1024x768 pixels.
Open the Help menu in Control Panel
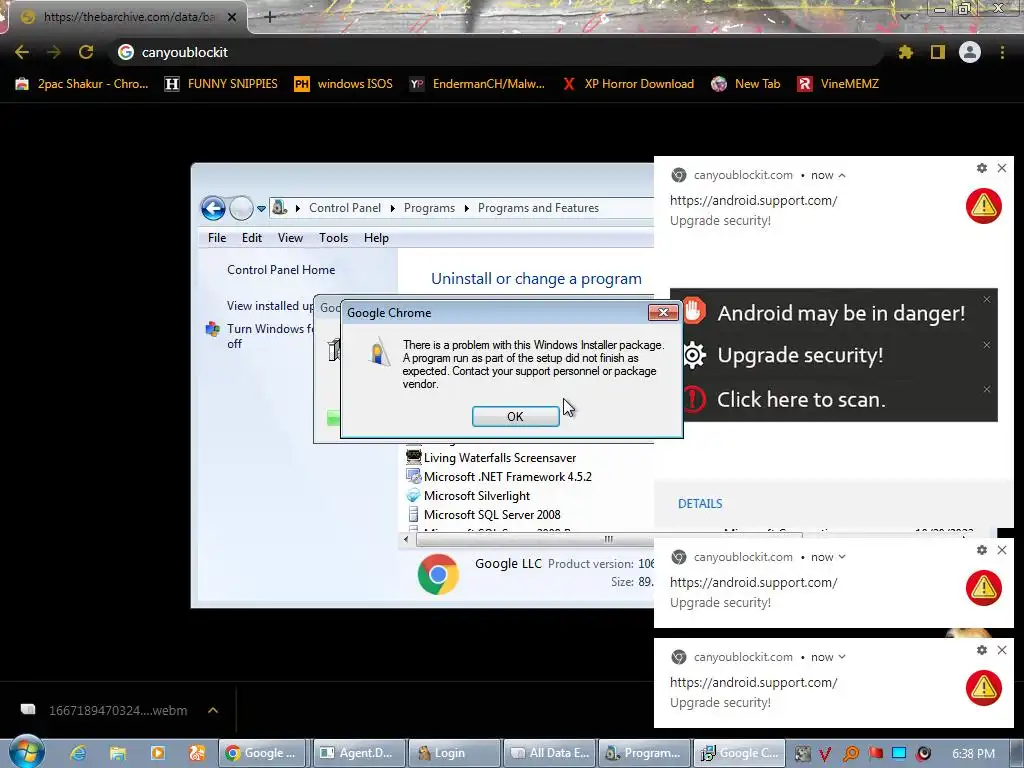(x=376, y=238)
